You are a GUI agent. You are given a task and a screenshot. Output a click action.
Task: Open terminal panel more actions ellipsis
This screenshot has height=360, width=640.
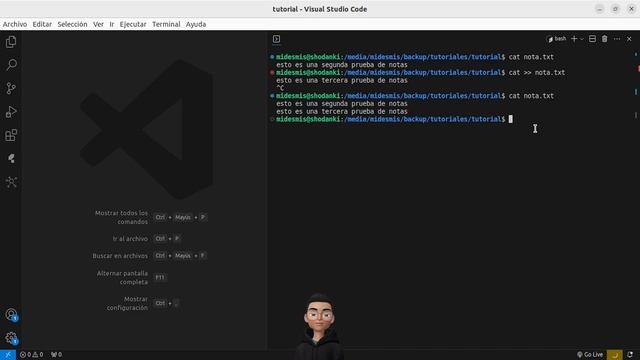pos(617,39)
